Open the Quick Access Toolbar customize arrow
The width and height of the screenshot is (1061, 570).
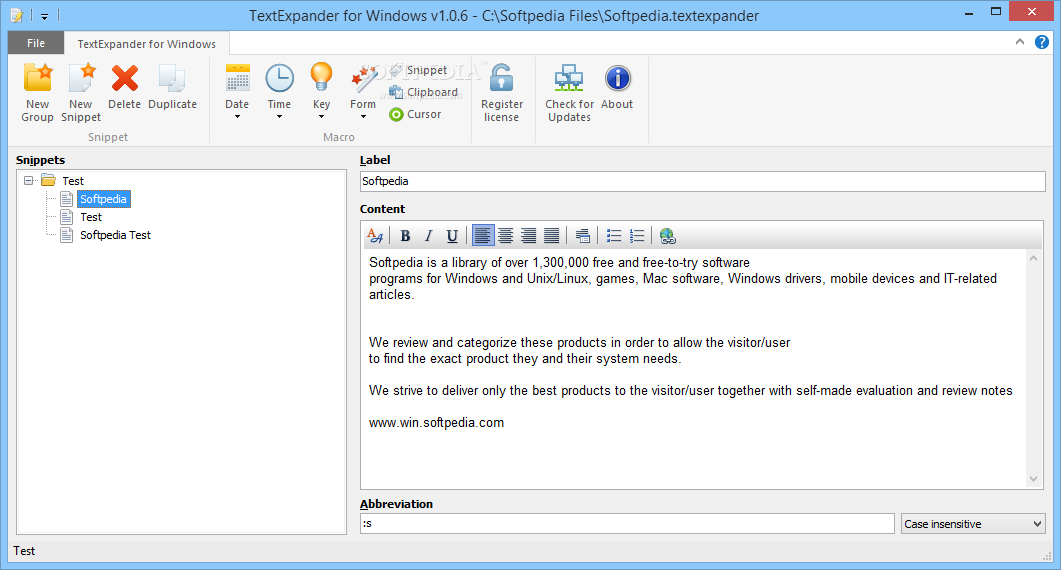point(44,16)
